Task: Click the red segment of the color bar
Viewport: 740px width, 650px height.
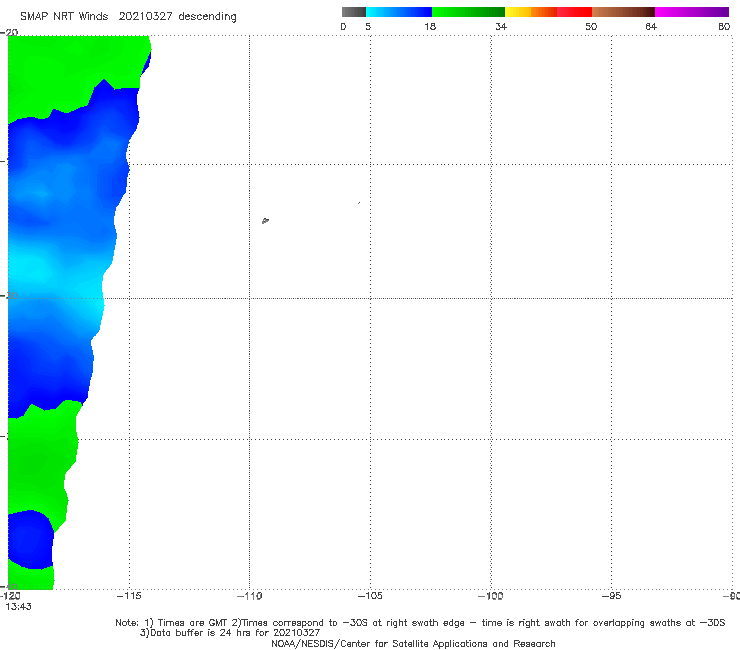Action: click(574, 12)
